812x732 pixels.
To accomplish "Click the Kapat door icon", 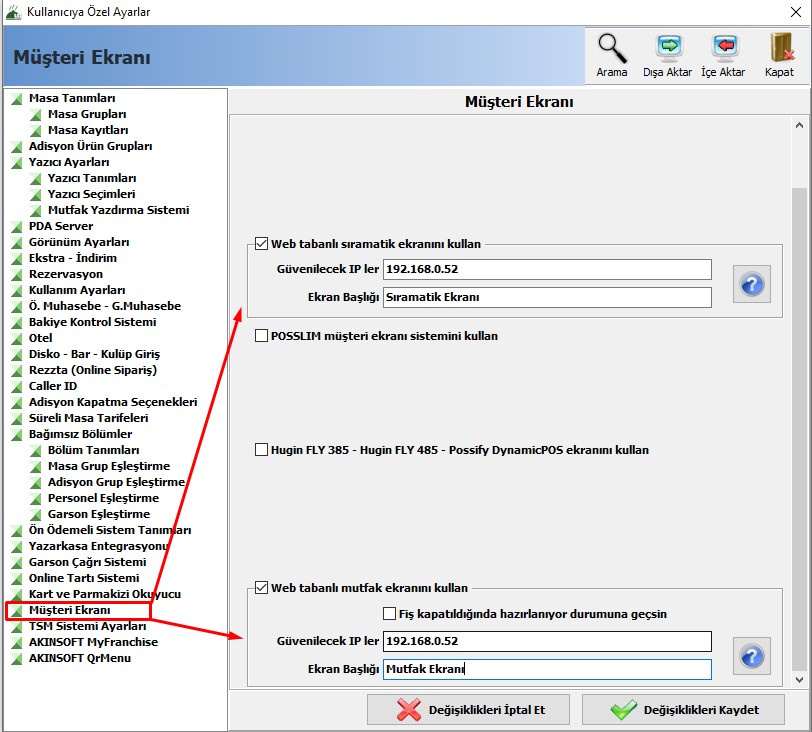I will [x=780, y=48].
